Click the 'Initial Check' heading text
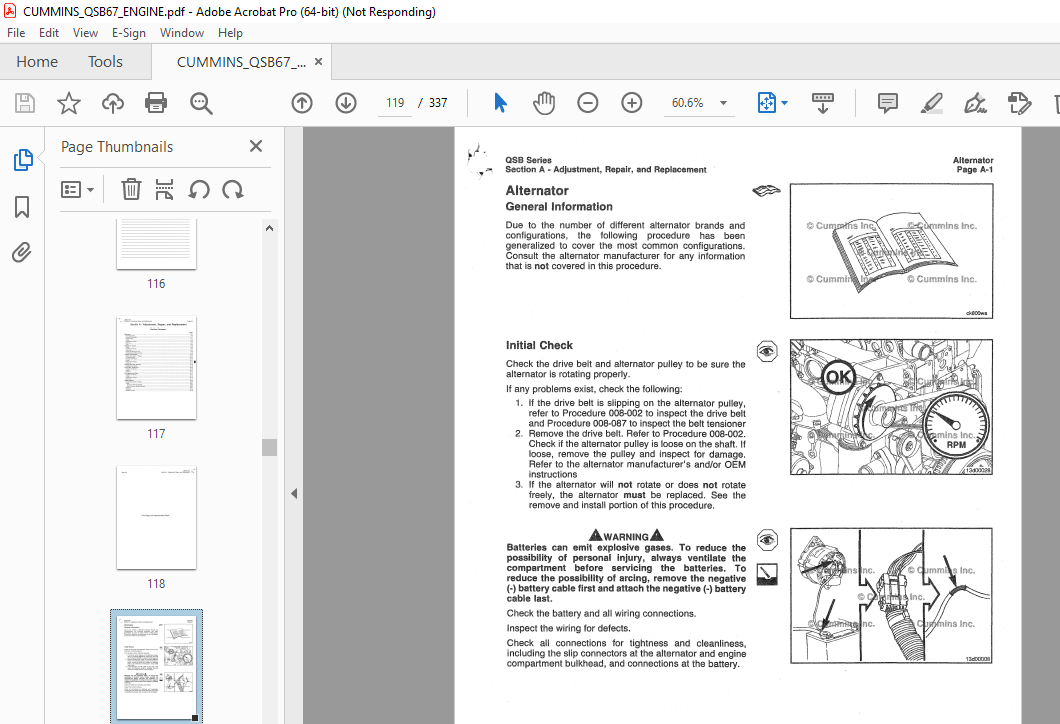1060x724 pixels. coord(539,345)
